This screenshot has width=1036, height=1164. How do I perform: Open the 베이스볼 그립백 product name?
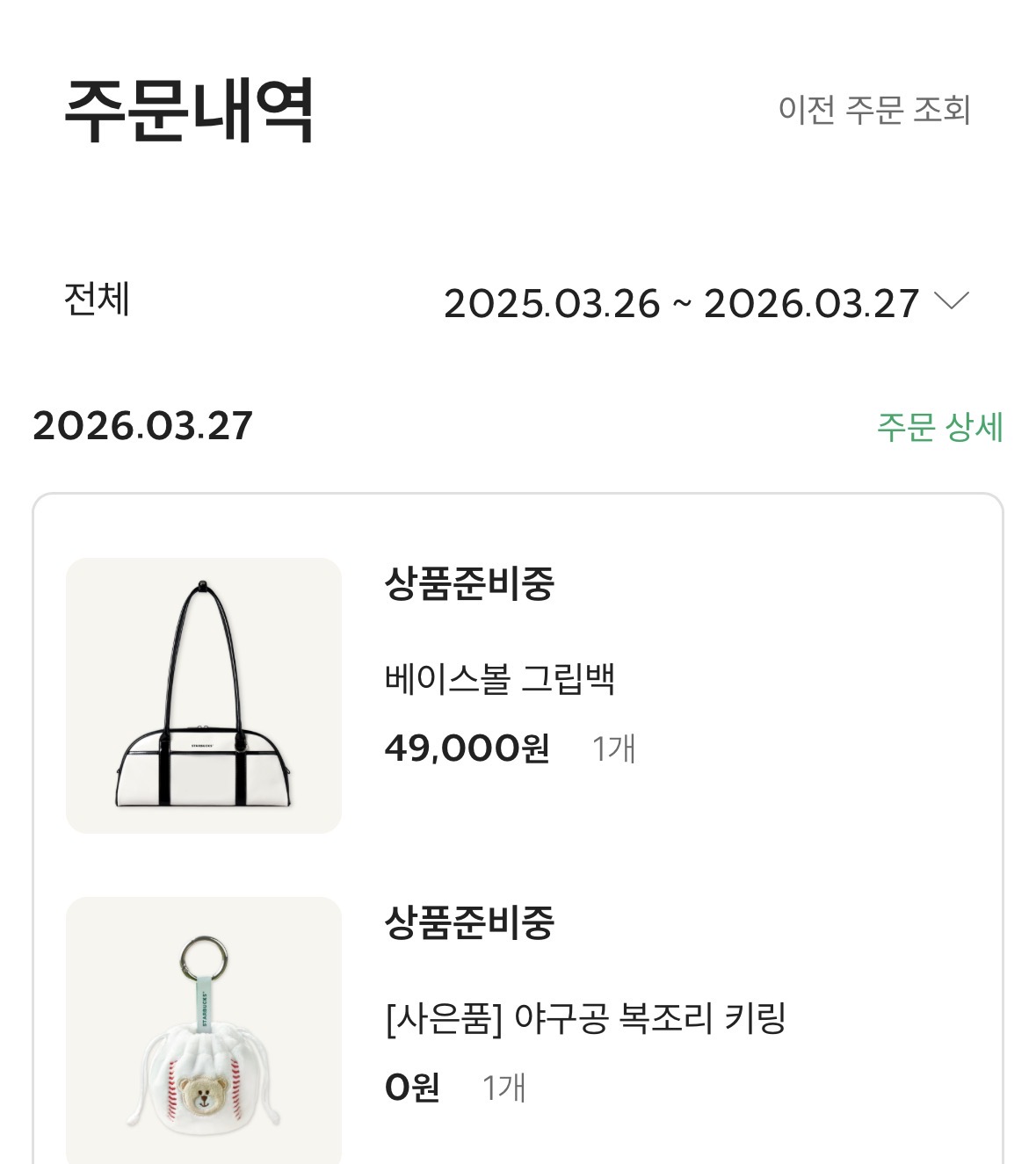tap(499, 679)
